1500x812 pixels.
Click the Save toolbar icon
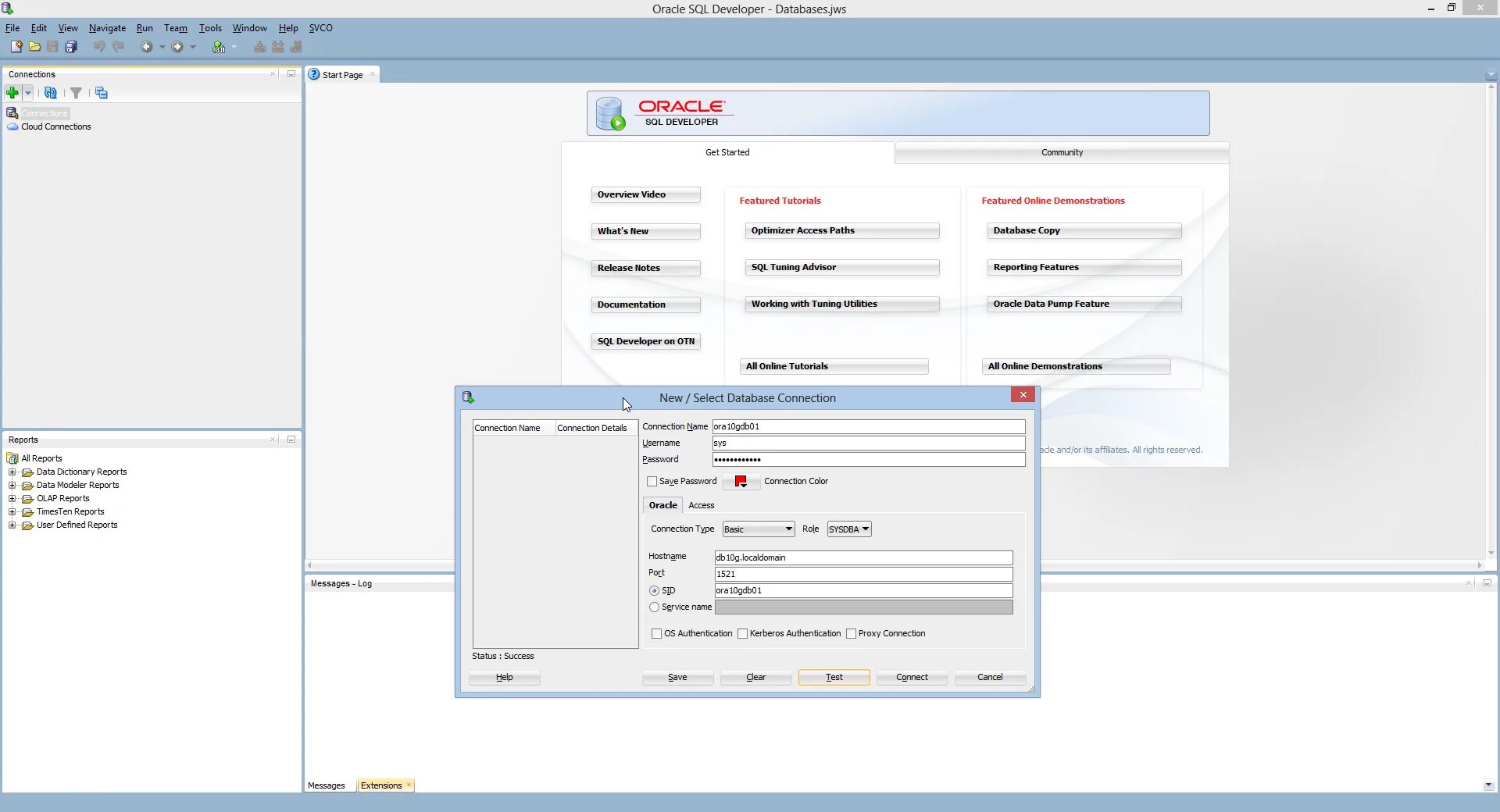point(52,47)
